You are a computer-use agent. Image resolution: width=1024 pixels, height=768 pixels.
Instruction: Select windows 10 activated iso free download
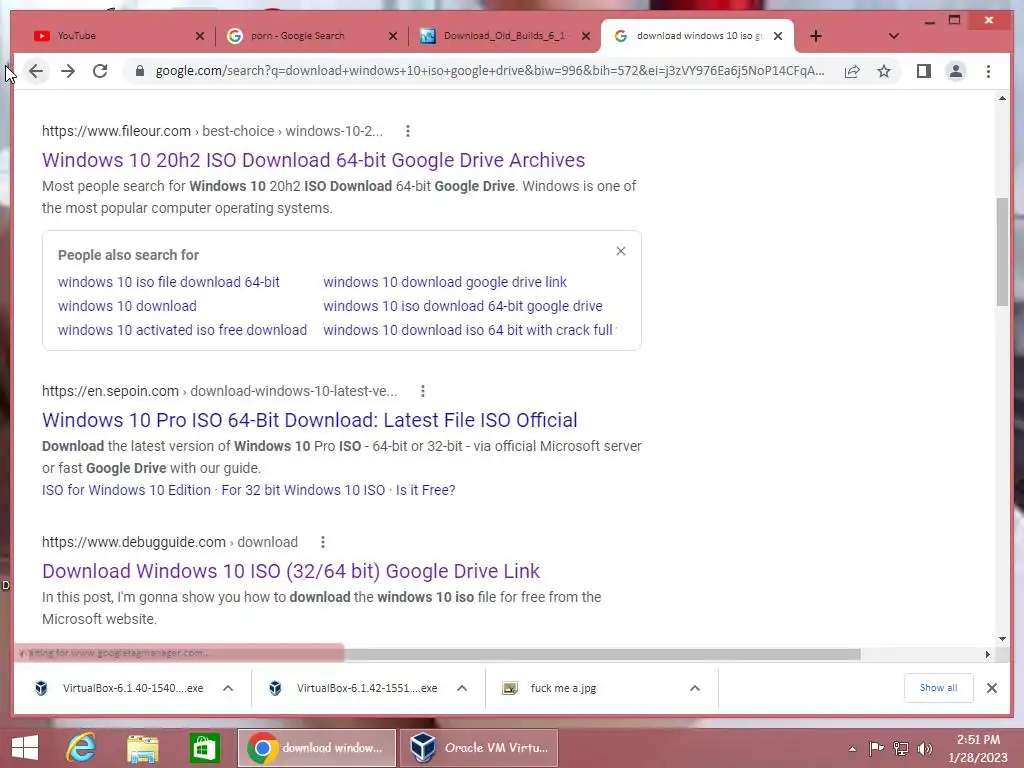pos(182,330)
